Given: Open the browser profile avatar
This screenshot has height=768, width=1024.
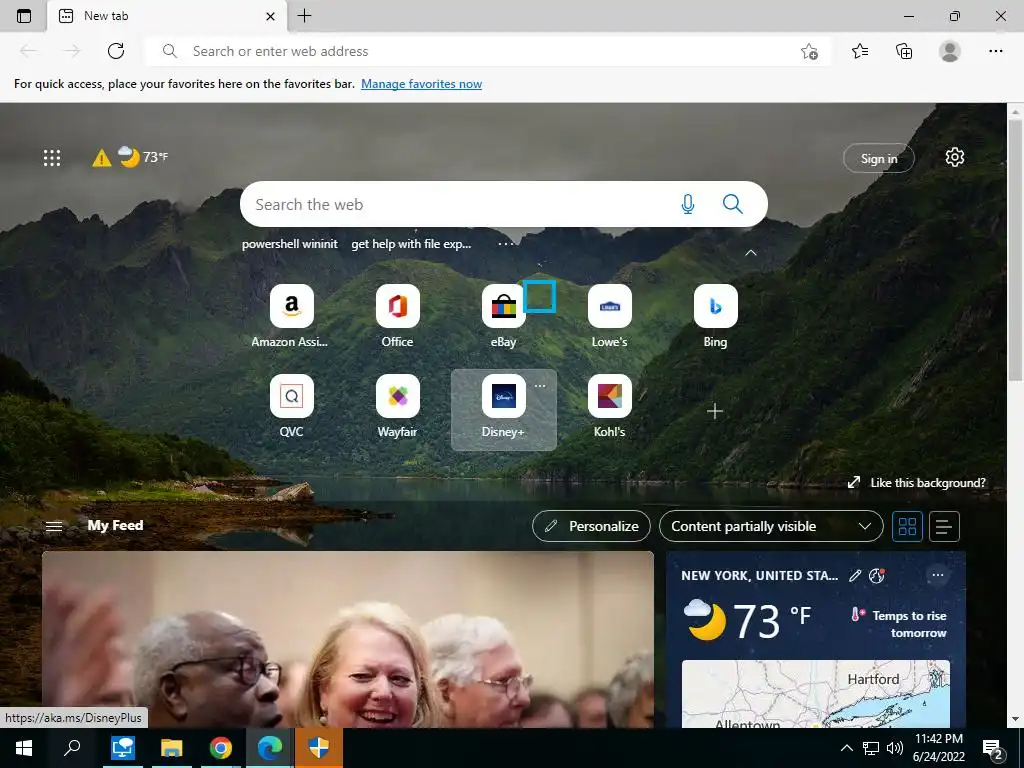Looking at the screenshot, I should pos(950,51).
